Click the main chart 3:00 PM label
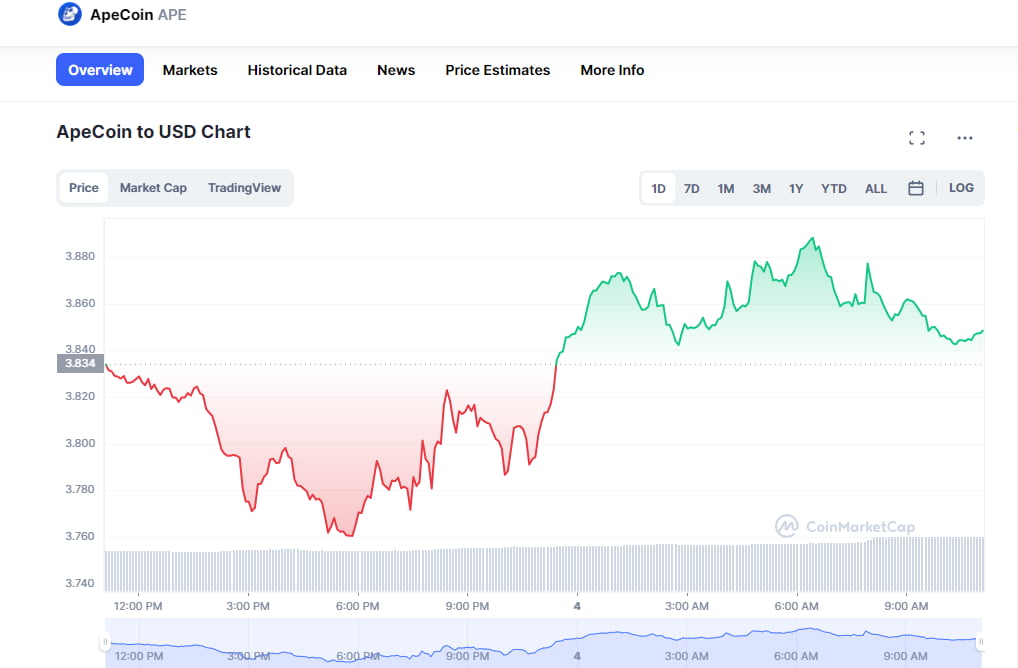The image size is (1018, 668). tap(248, 606)
